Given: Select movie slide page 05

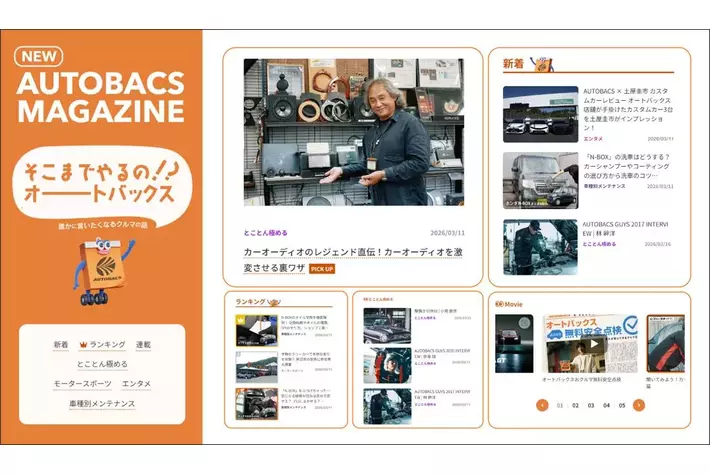Looking at the screenshot, I should pyautogui.click(x=621, y=406).
